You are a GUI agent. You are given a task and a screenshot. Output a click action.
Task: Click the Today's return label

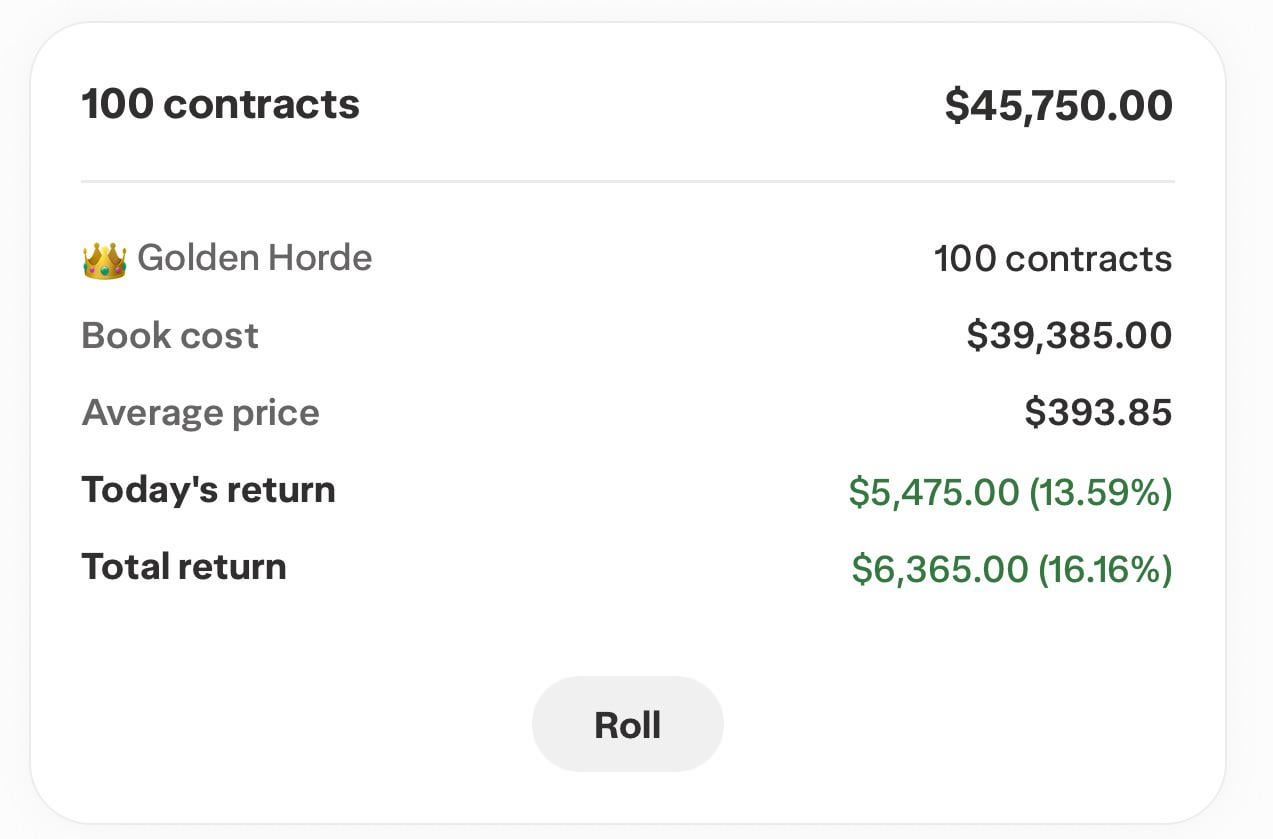pyautogui.click(x=208, y=490)
